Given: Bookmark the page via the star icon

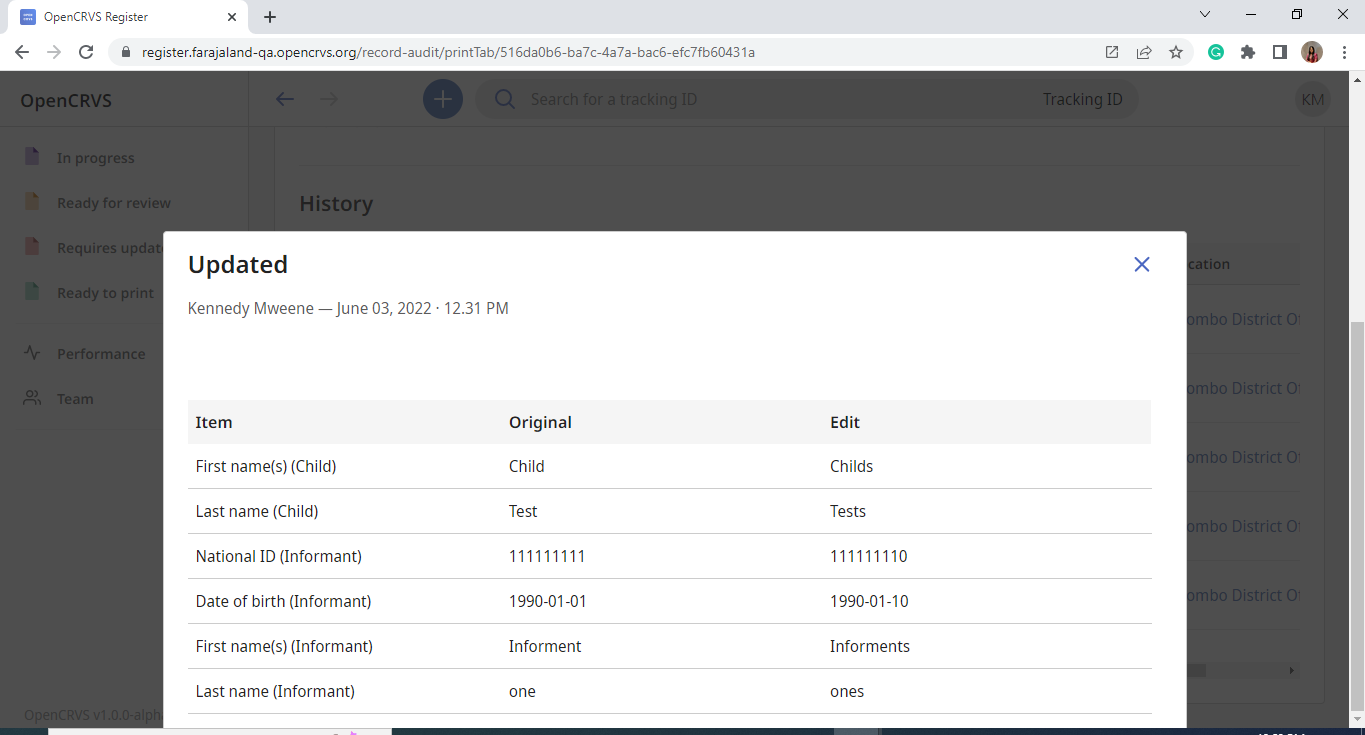Looking at the screenshot, I should coord(1175,51).
